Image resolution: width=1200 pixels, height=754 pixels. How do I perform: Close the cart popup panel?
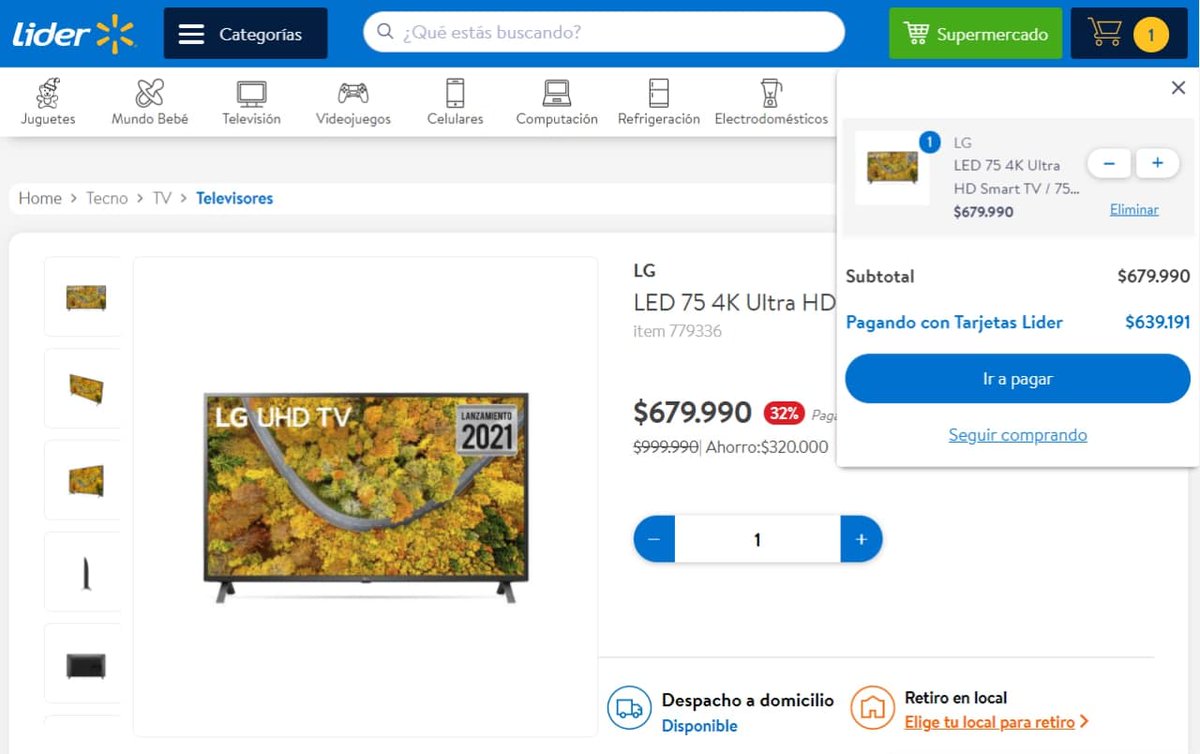pos(1178,88)
